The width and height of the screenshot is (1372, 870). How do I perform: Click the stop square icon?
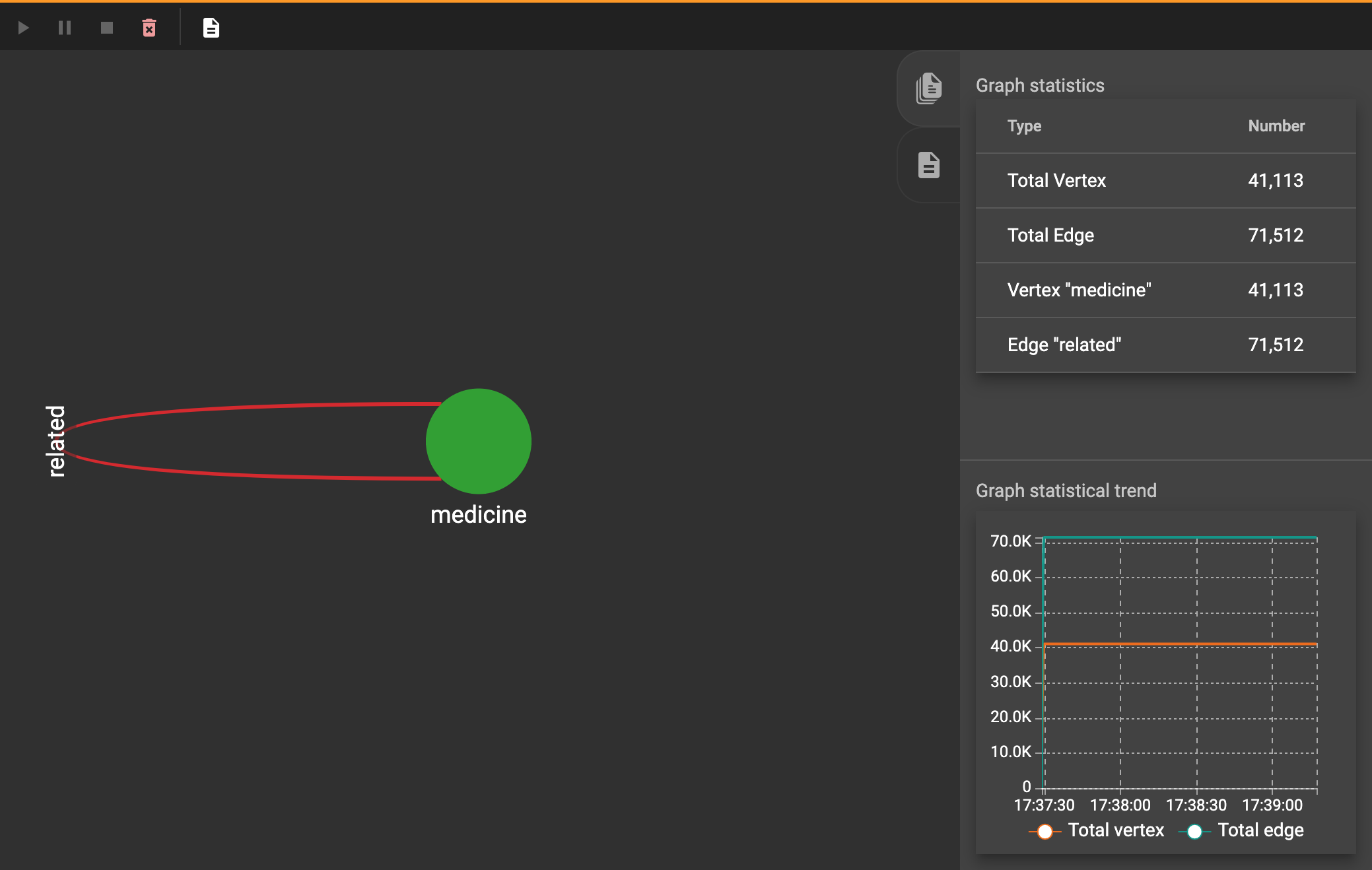click(x=107, y=28)
